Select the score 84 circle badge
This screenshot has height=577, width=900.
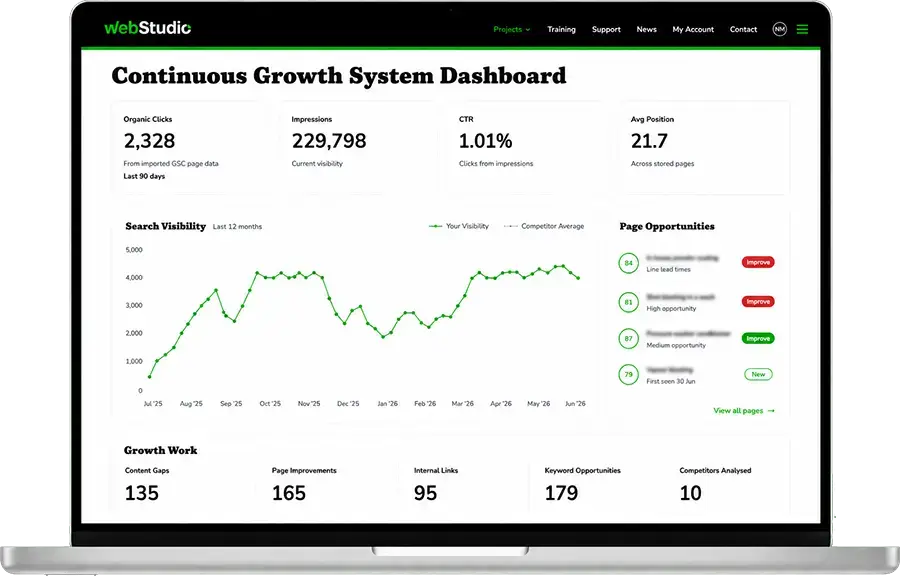tap(629, 263)
